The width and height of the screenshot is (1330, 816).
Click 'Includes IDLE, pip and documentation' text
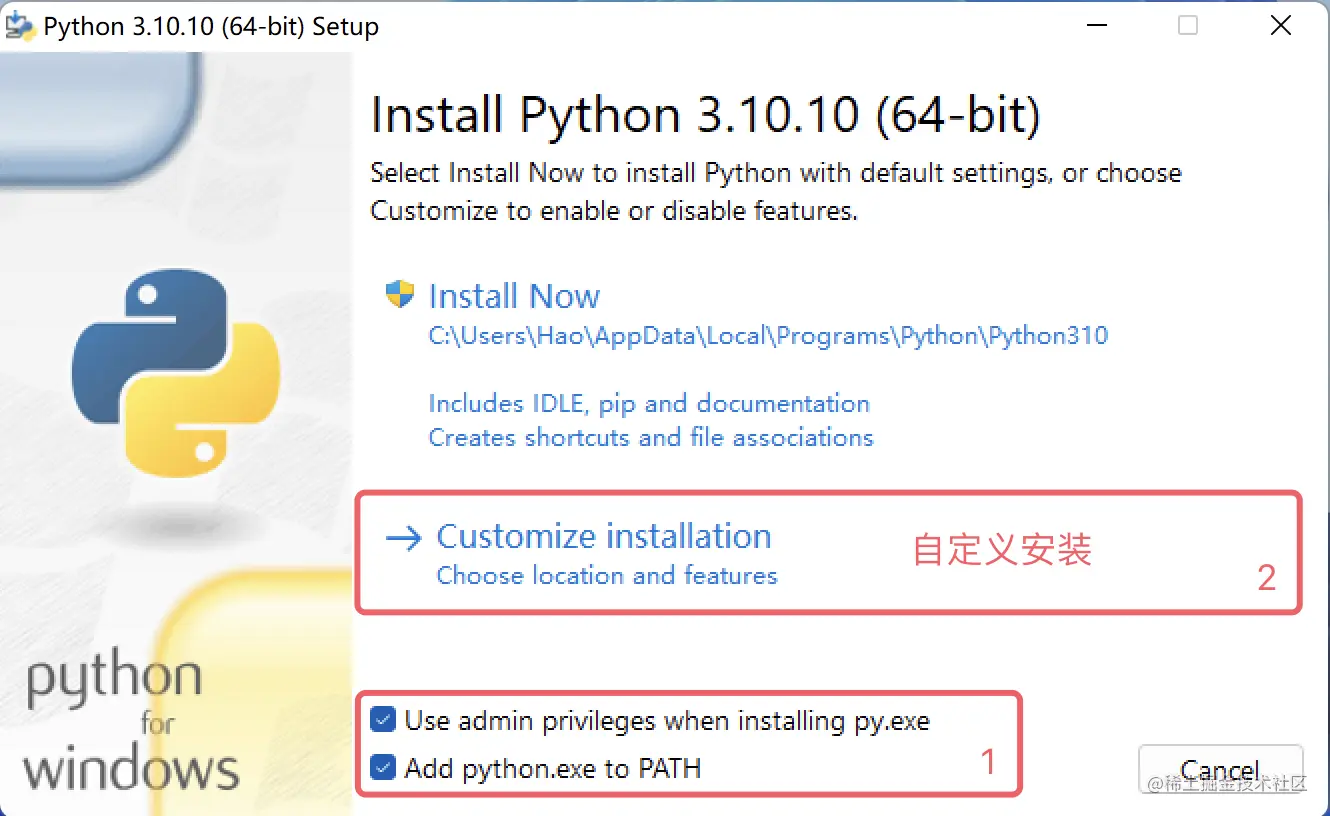[648, 403]
